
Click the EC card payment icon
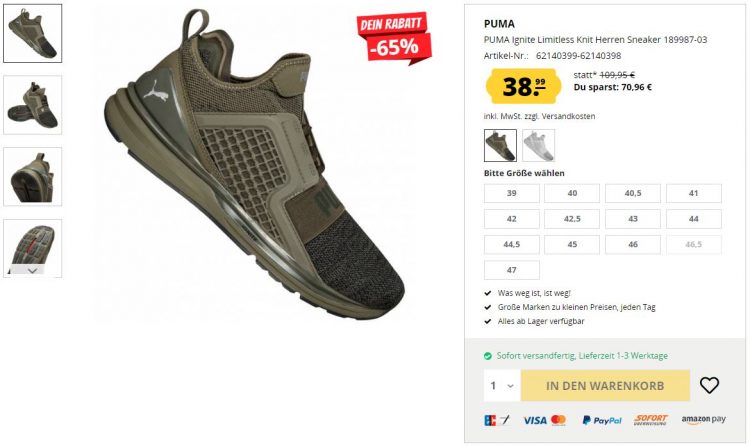[x=496, y=420]
